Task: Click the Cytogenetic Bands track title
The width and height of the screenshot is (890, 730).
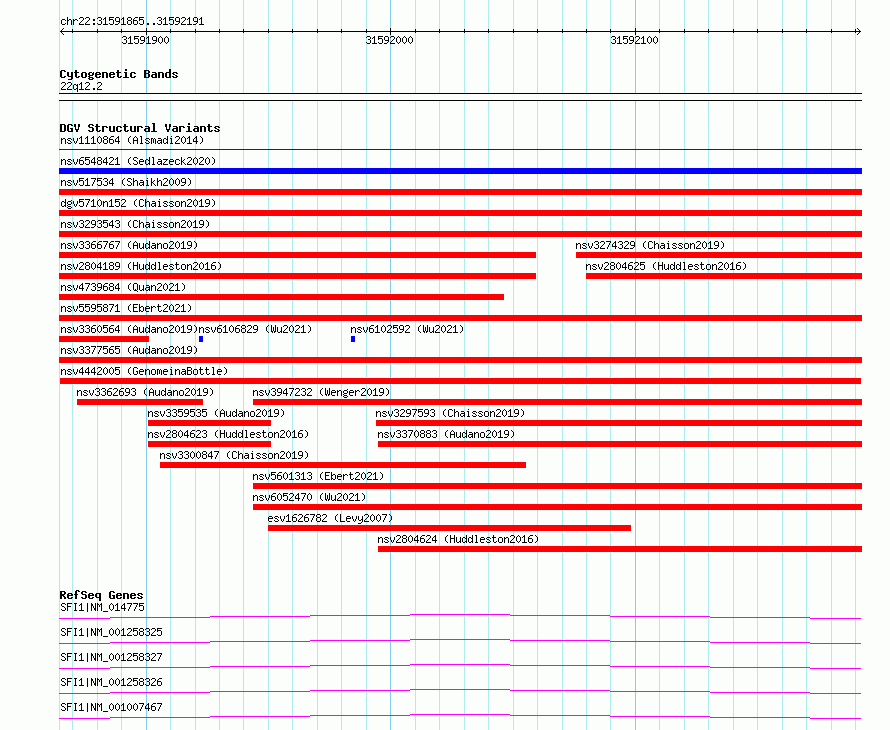Action: 119,74
